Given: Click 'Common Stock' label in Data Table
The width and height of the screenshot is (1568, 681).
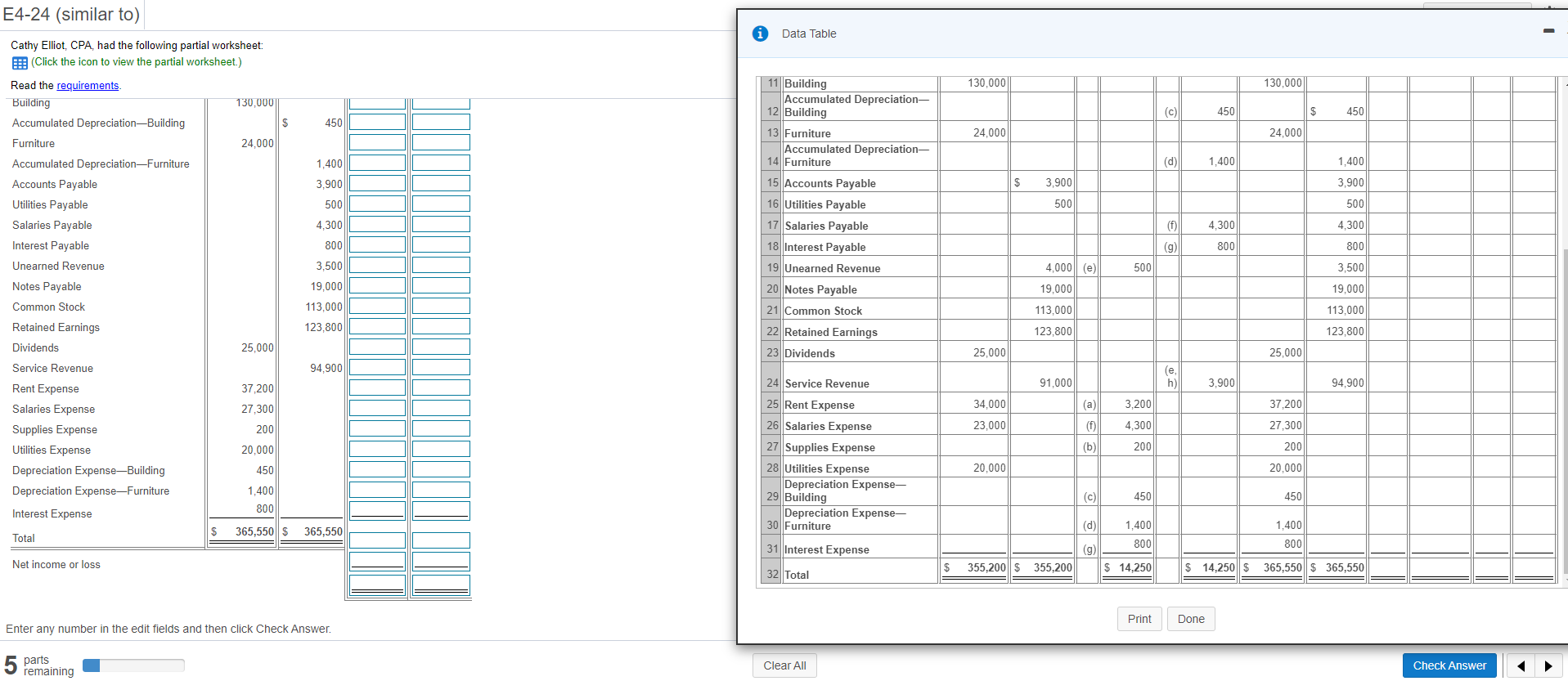Looking at the screenshot, I should [x=823, y=311].
